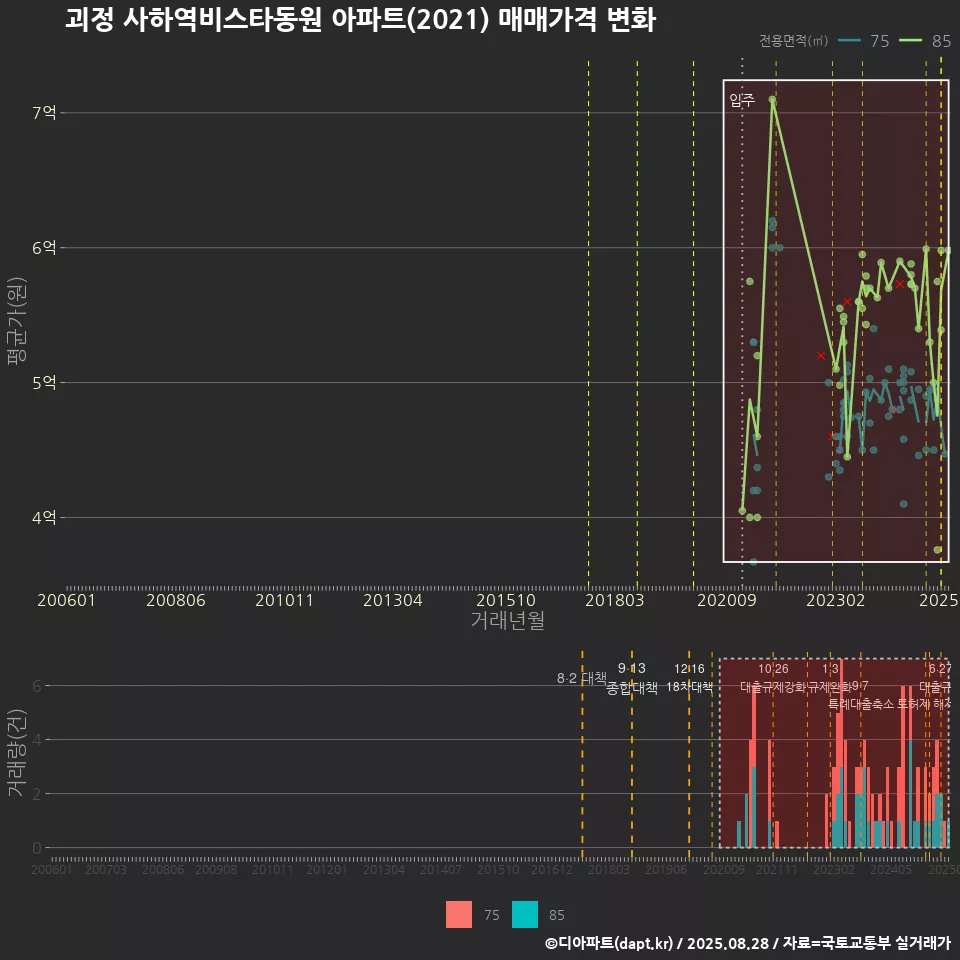Viewport: 960px width, 960px height.
Task: Click the 평균가(원) axis title
Action: [17, 321]
